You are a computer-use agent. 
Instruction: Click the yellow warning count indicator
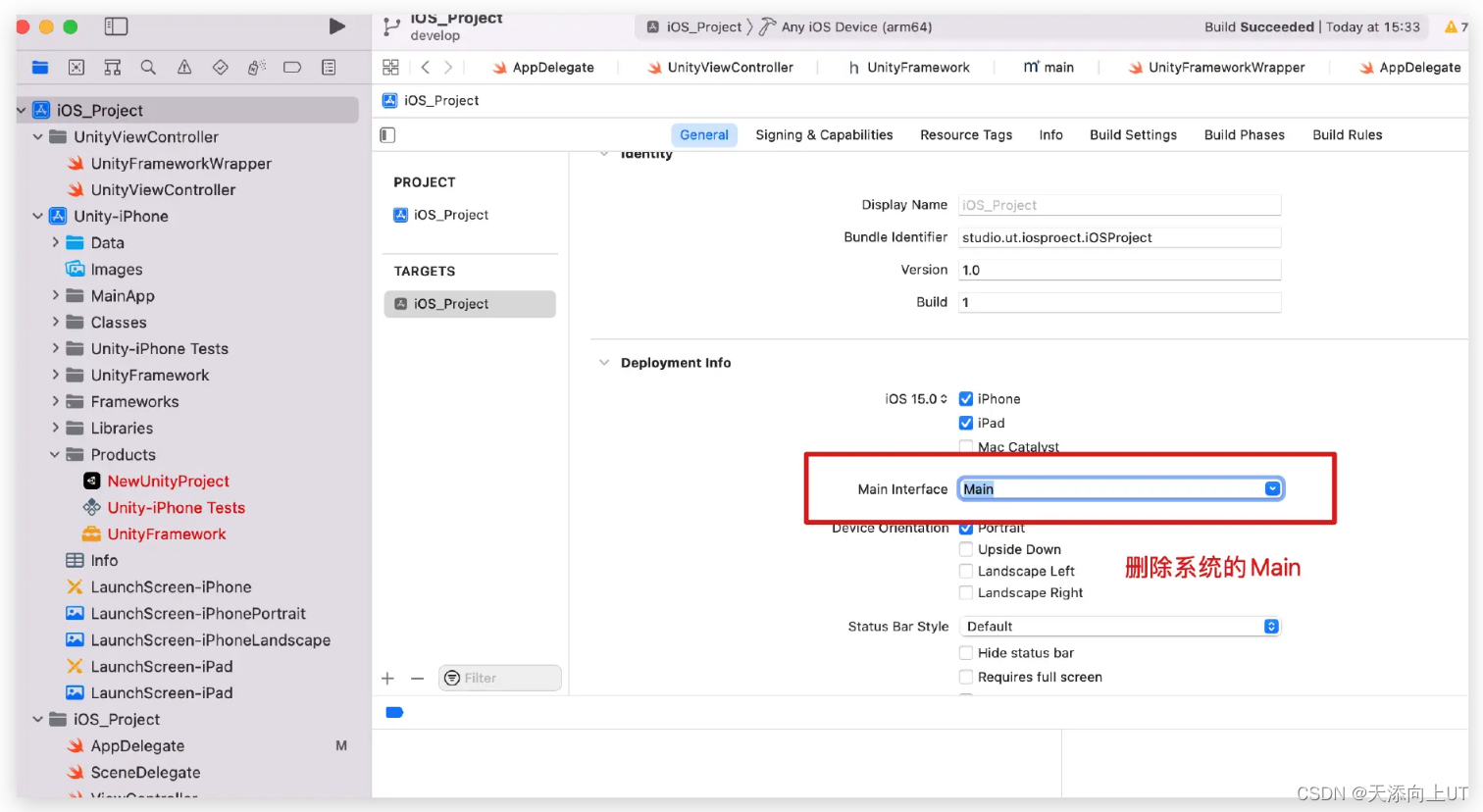pyautogui.click(x=1456, y=26)
